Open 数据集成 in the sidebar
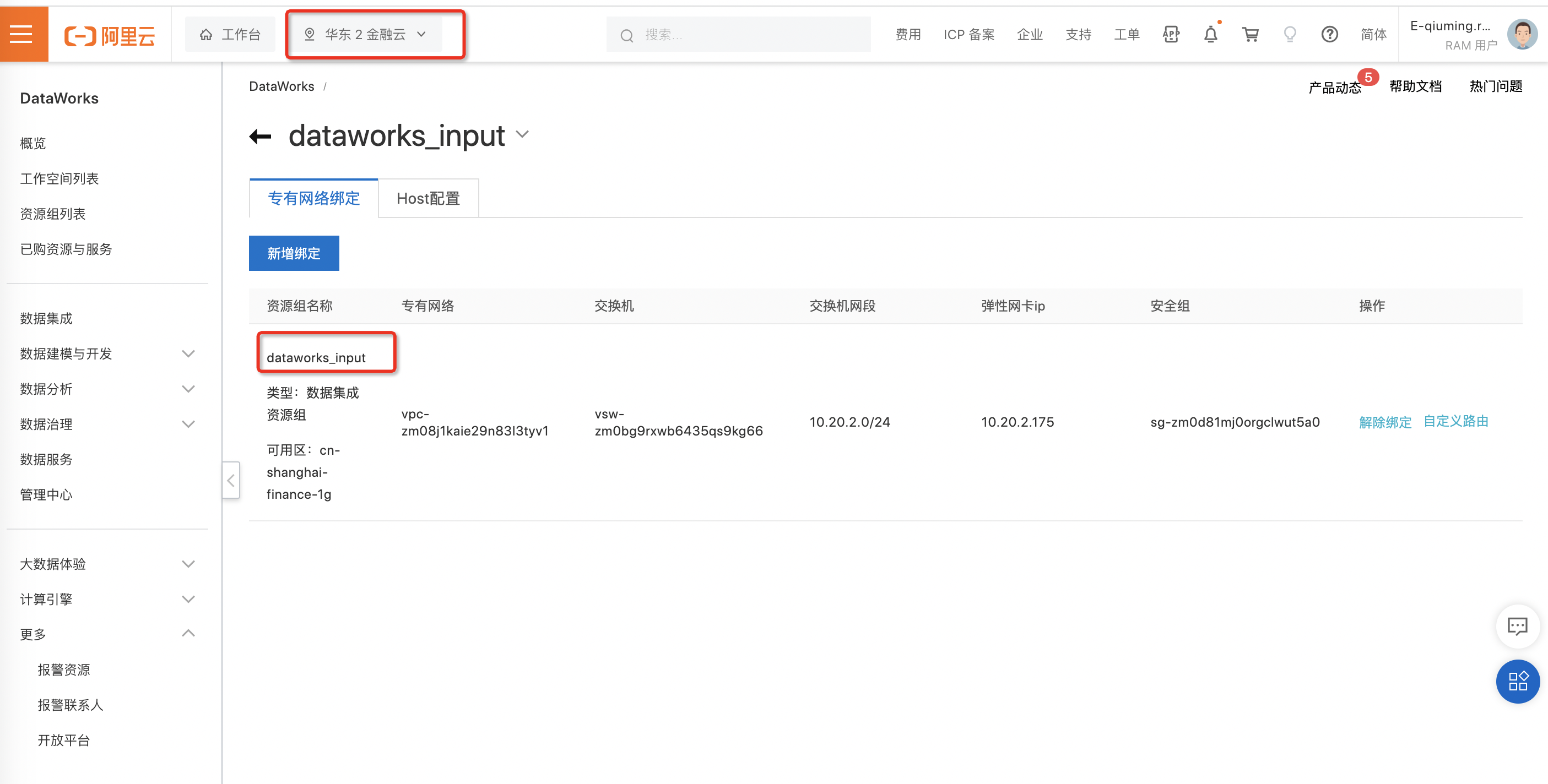 click(x=46, y=318)
